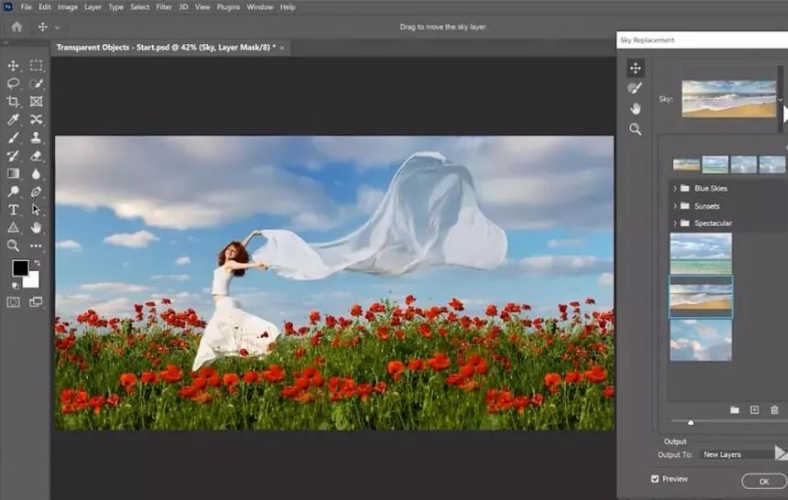Screen dimensions: 788x500
Task: Select the Lasso tool
Action: point(13,83)
